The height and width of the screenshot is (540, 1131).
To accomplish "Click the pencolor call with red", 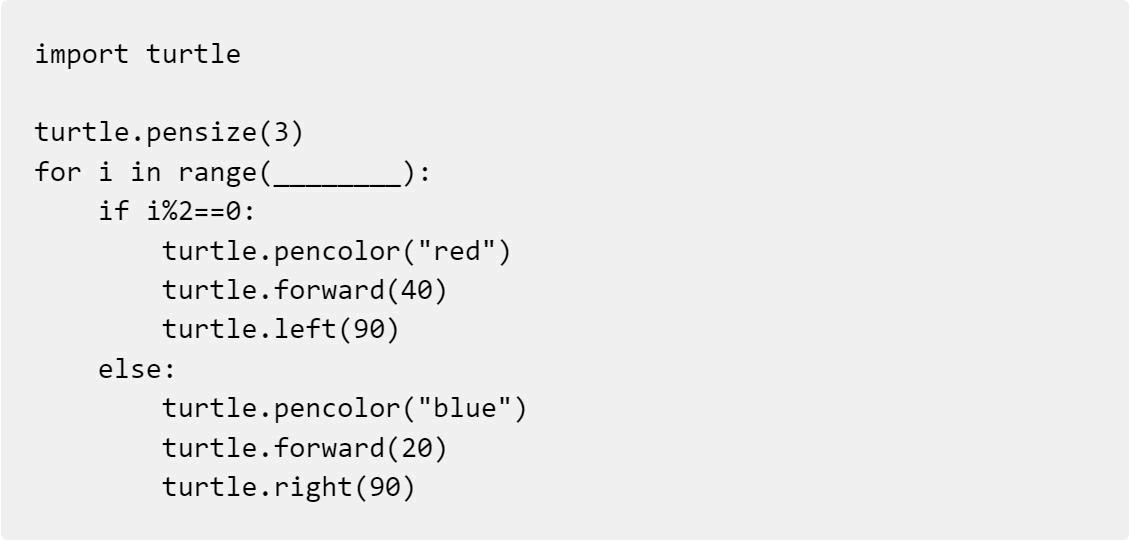I will click(337, 252).
